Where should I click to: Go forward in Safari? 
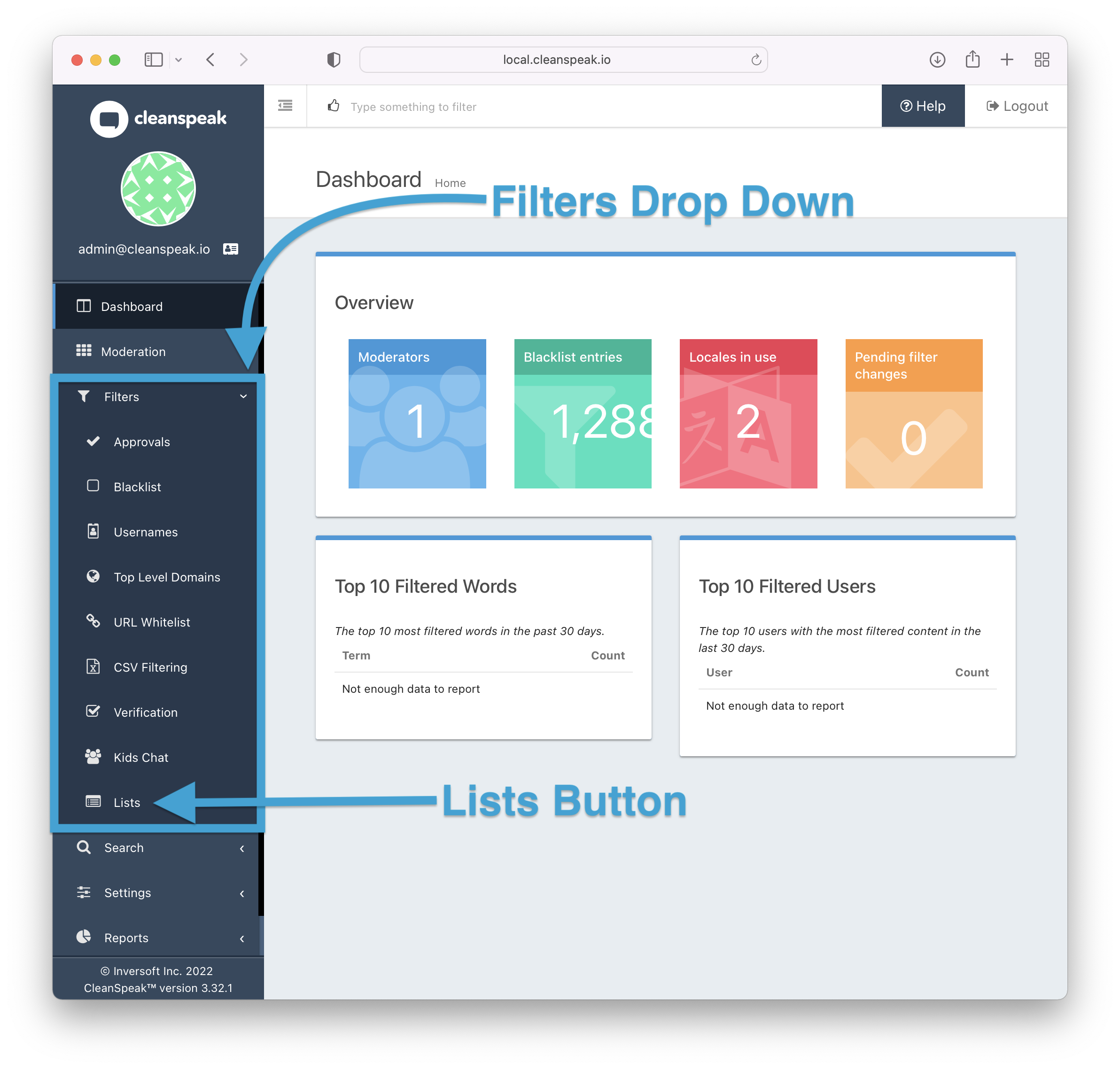point(243,60)
